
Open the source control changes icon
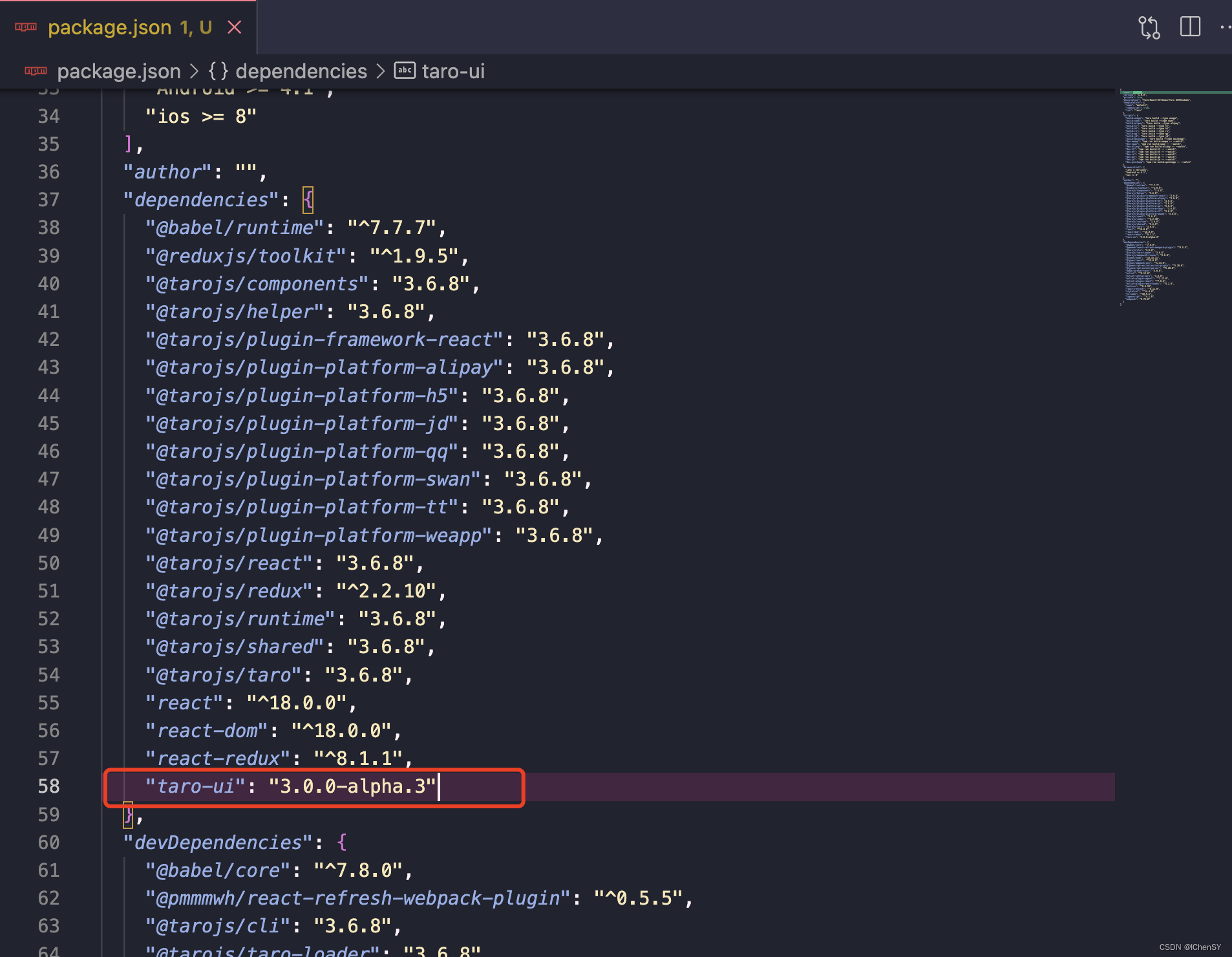click(1149, 27)
